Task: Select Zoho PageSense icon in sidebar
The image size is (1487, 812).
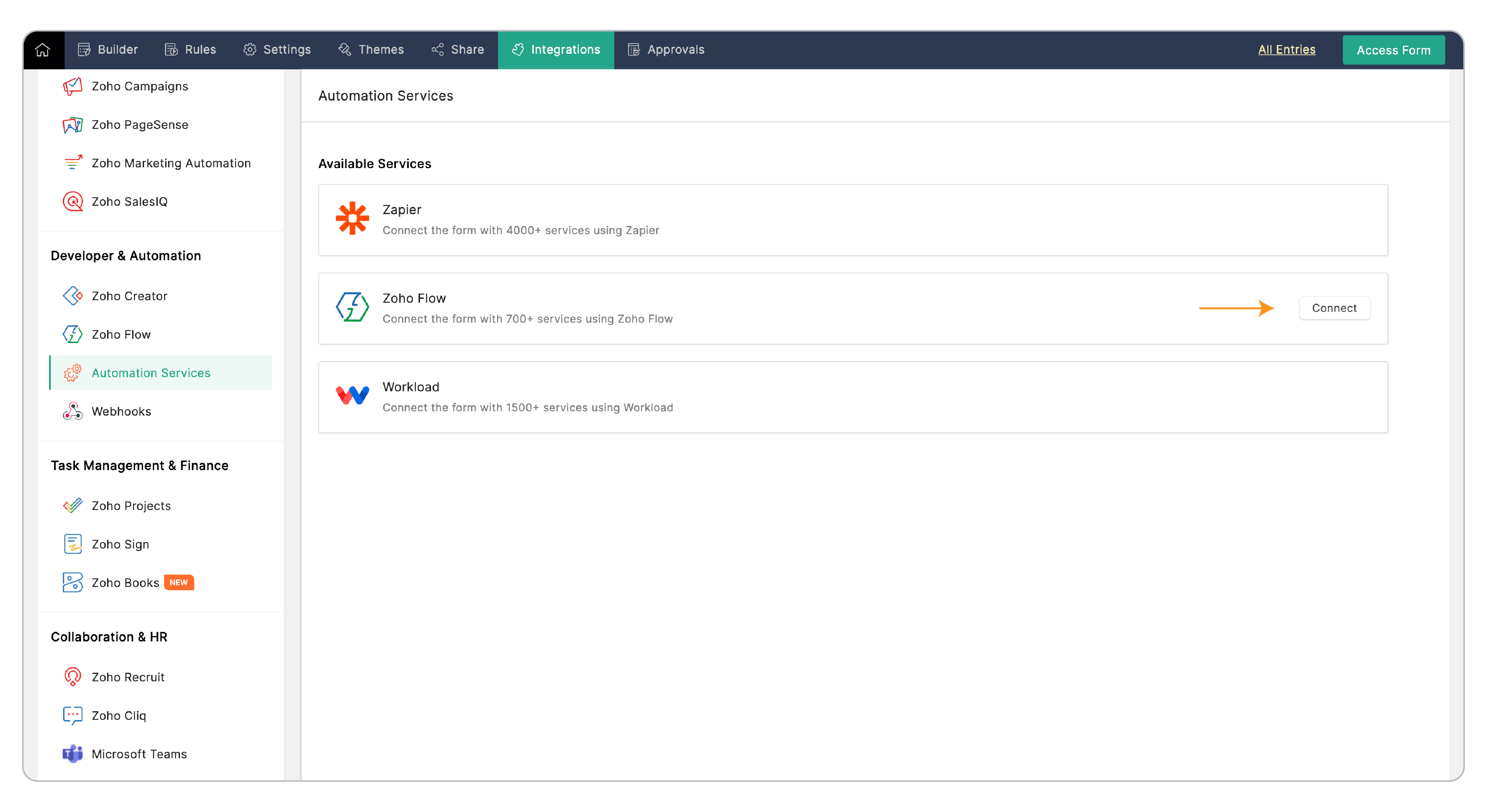Action: pyautogui.click(x=72, y=125)
